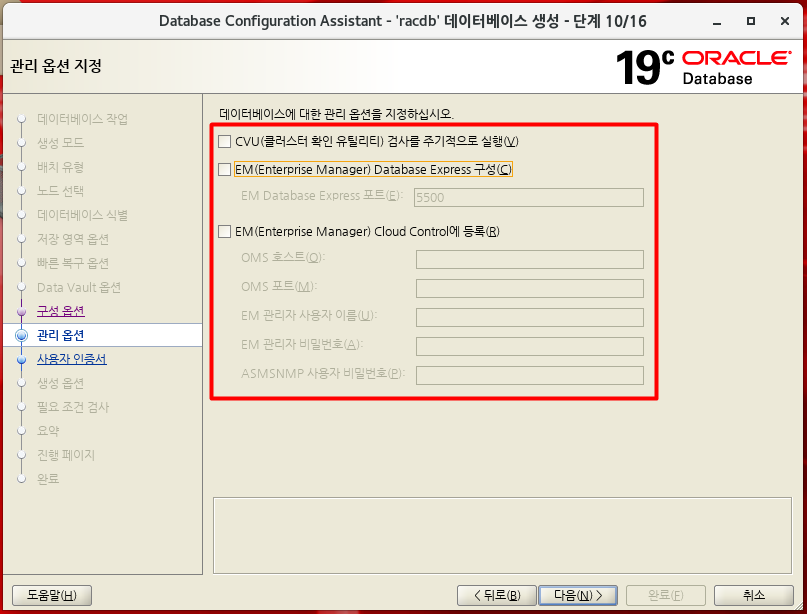Screen dimensions: 807x614
Task: Open help with 도움말 button
Action: 51,595
